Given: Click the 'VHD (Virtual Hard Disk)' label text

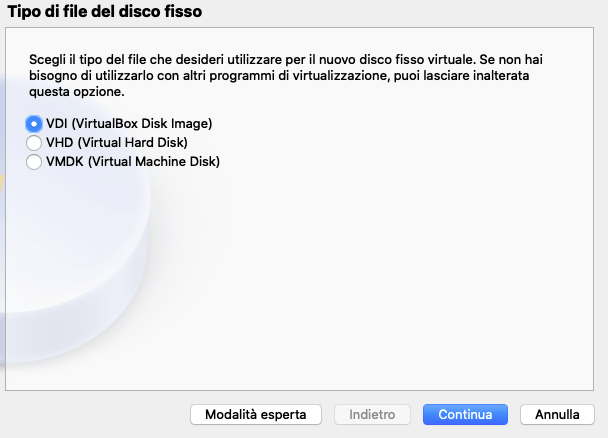Looking at the screenshot, I should tap(117, 143).
